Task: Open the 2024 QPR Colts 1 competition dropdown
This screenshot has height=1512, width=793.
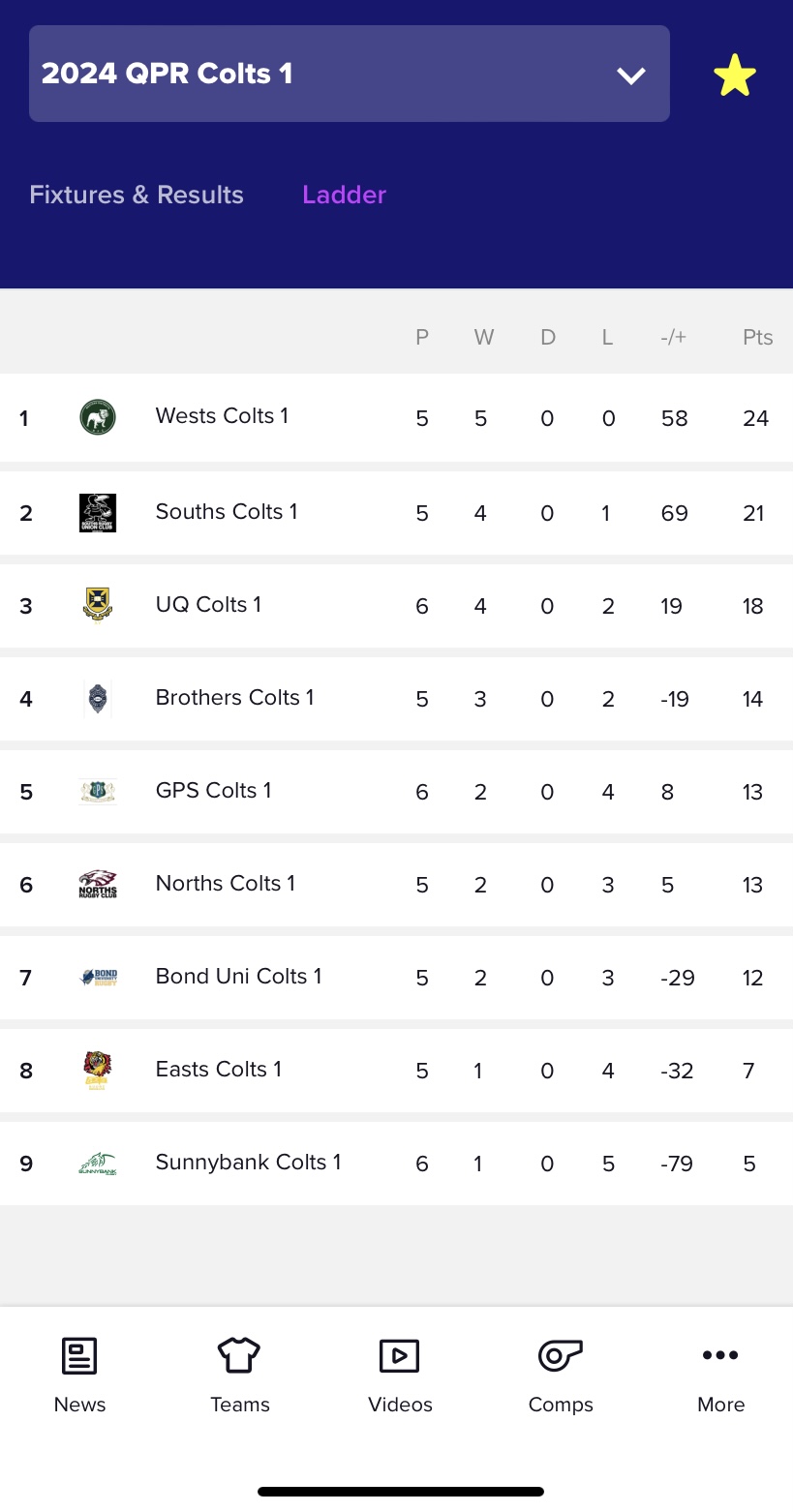Action: click(350, 74)
